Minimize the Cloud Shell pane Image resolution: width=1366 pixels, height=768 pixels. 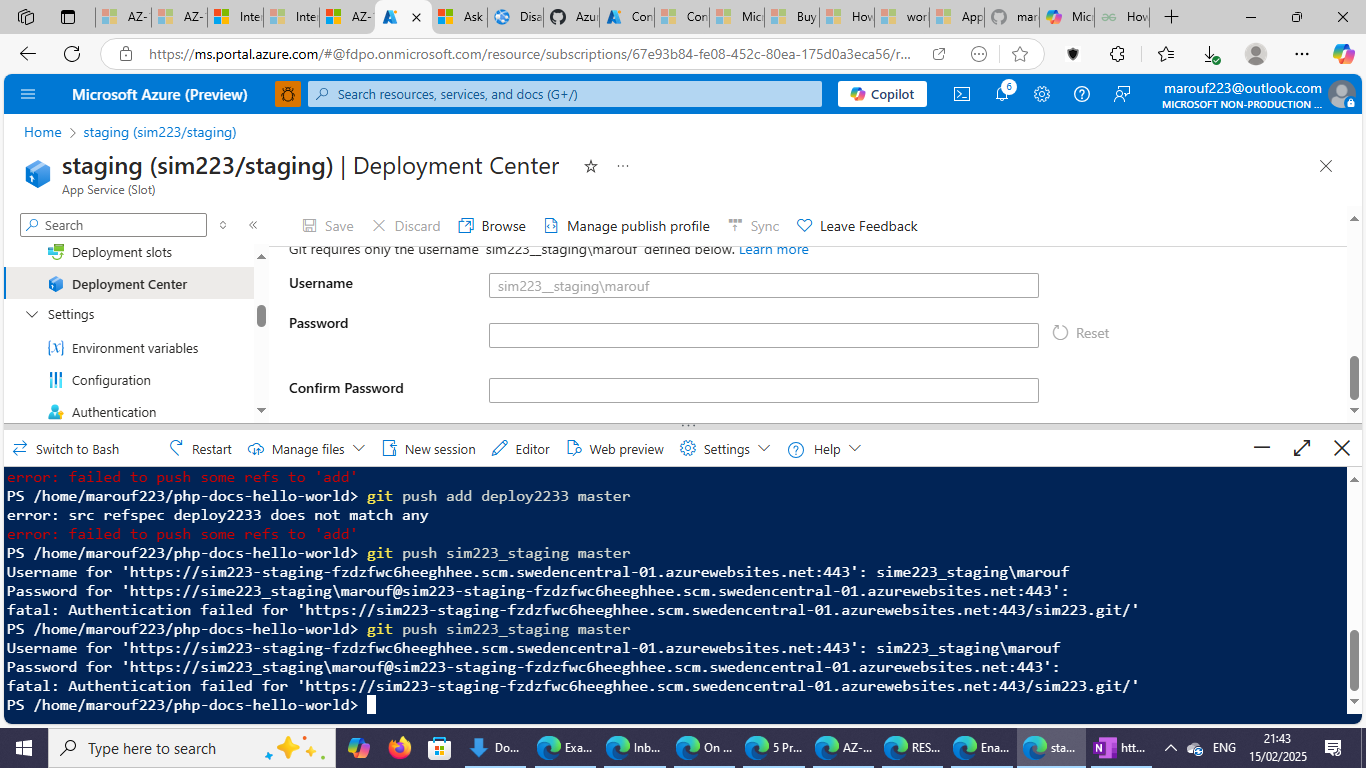[1262, 448]
